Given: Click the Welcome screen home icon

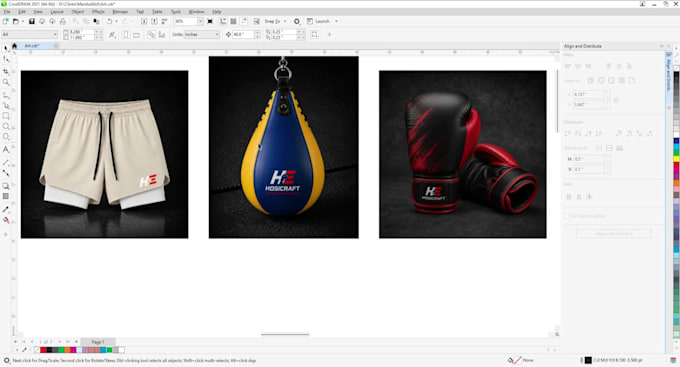Looking at the screenshot, I should tap(14, 46).
